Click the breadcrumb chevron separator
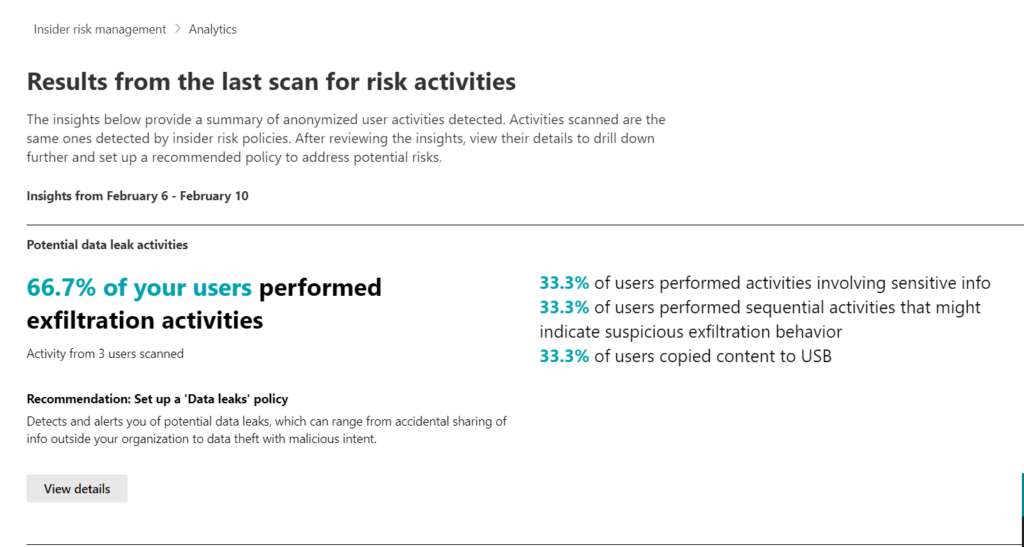Viewport: 1024px width, 547px height. [x=178, y=29]
